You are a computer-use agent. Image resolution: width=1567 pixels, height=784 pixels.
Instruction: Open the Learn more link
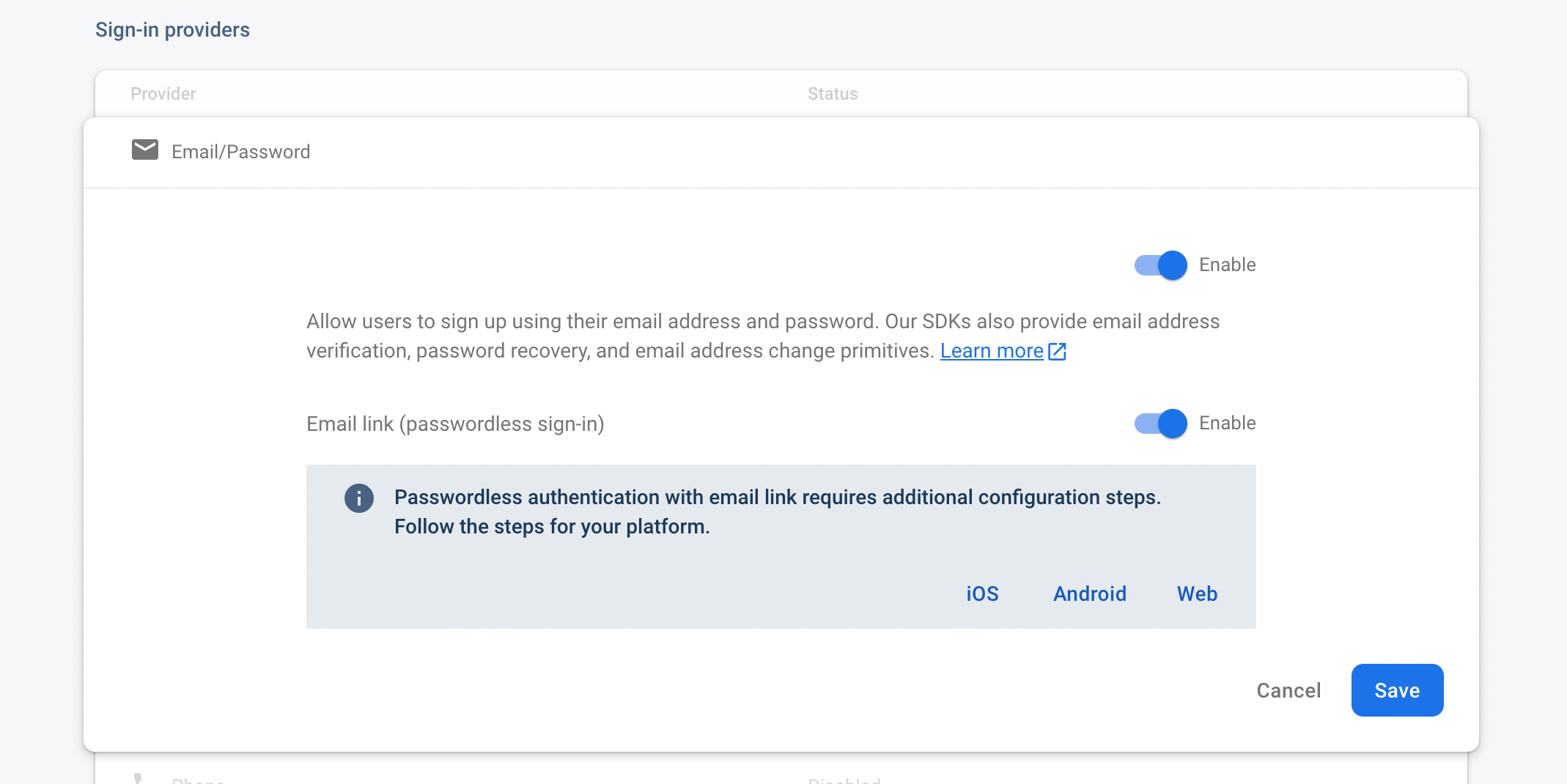(991, 351)
